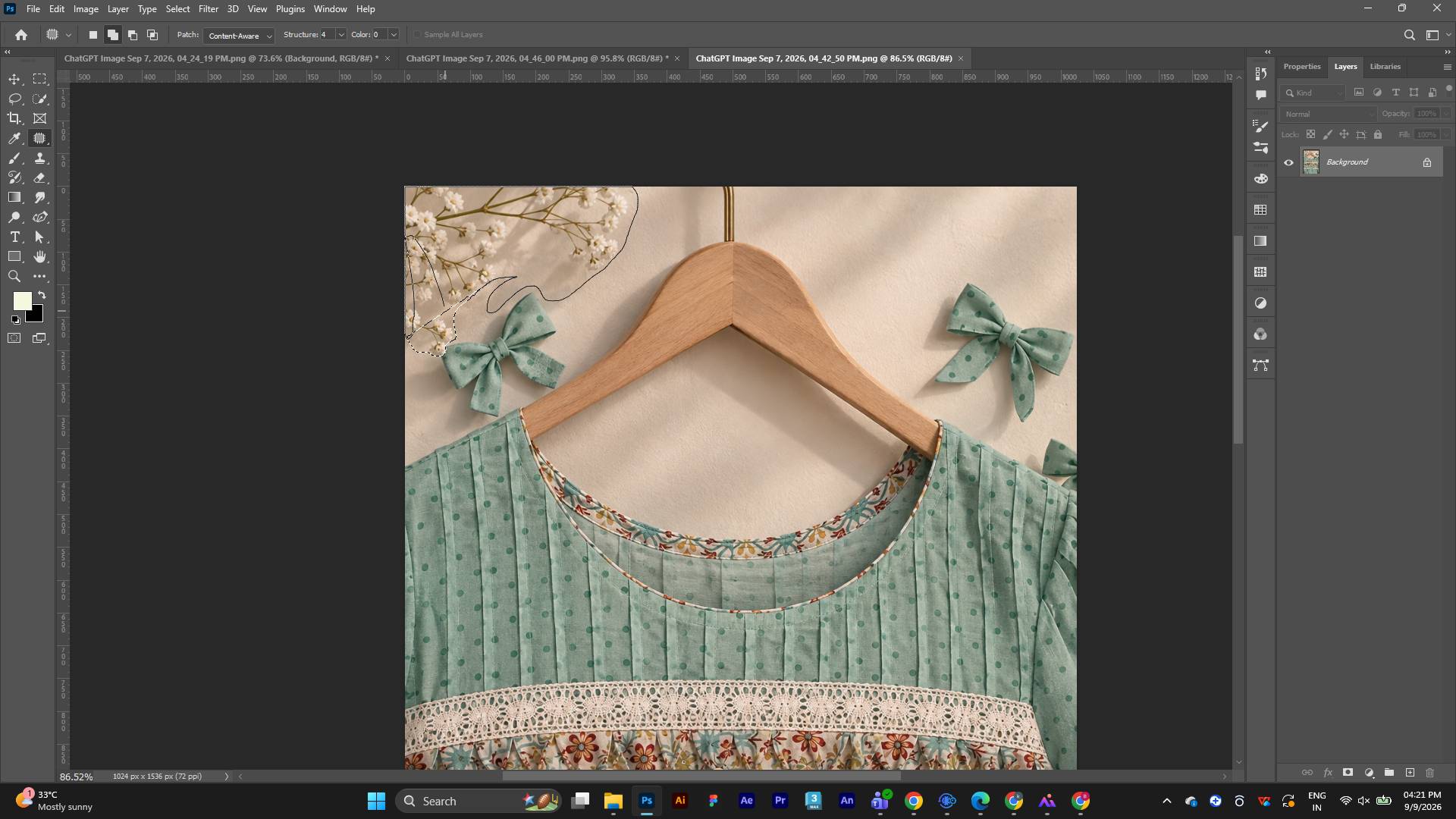
Task: Enable Sample All Layers checkbox
Action: click(417, 35)
